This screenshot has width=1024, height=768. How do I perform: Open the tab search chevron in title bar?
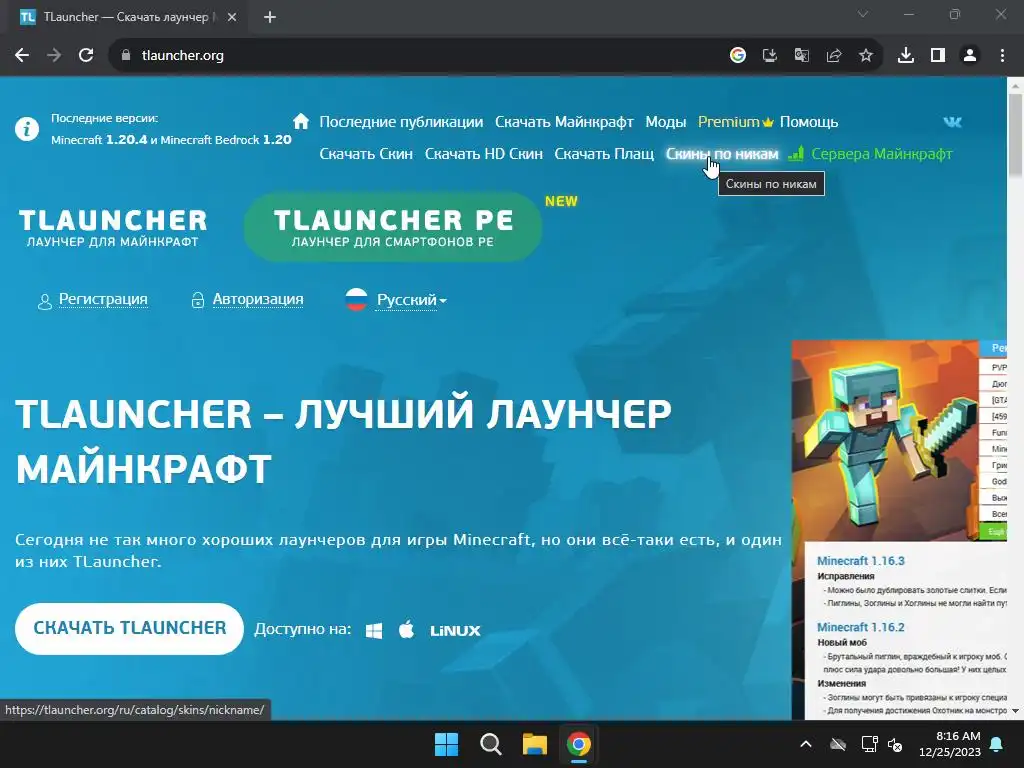click(863, 14)
